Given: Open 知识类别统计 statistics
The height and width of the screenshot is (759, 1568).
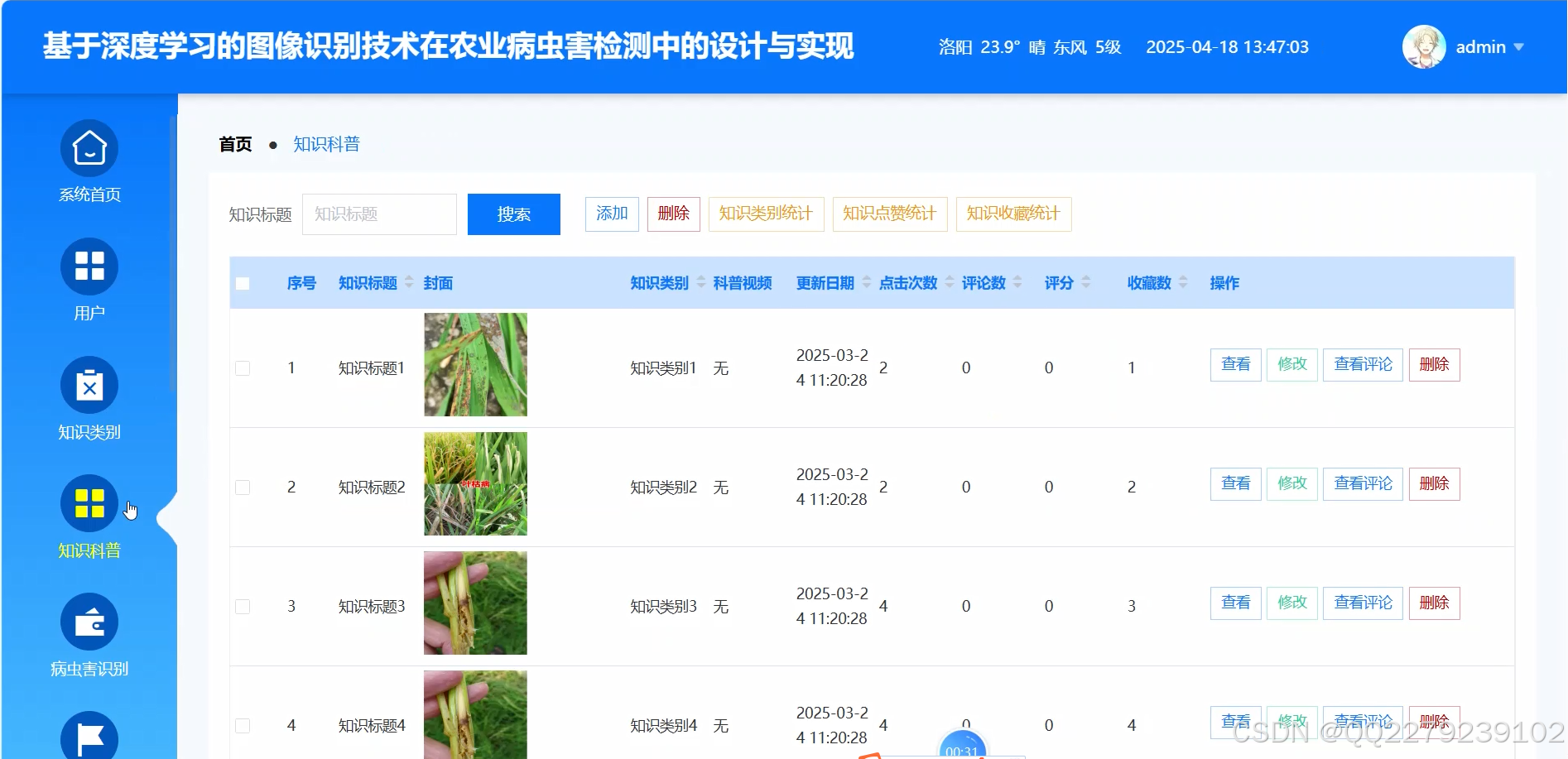Looking at the screenshot, I should (766, 214).
